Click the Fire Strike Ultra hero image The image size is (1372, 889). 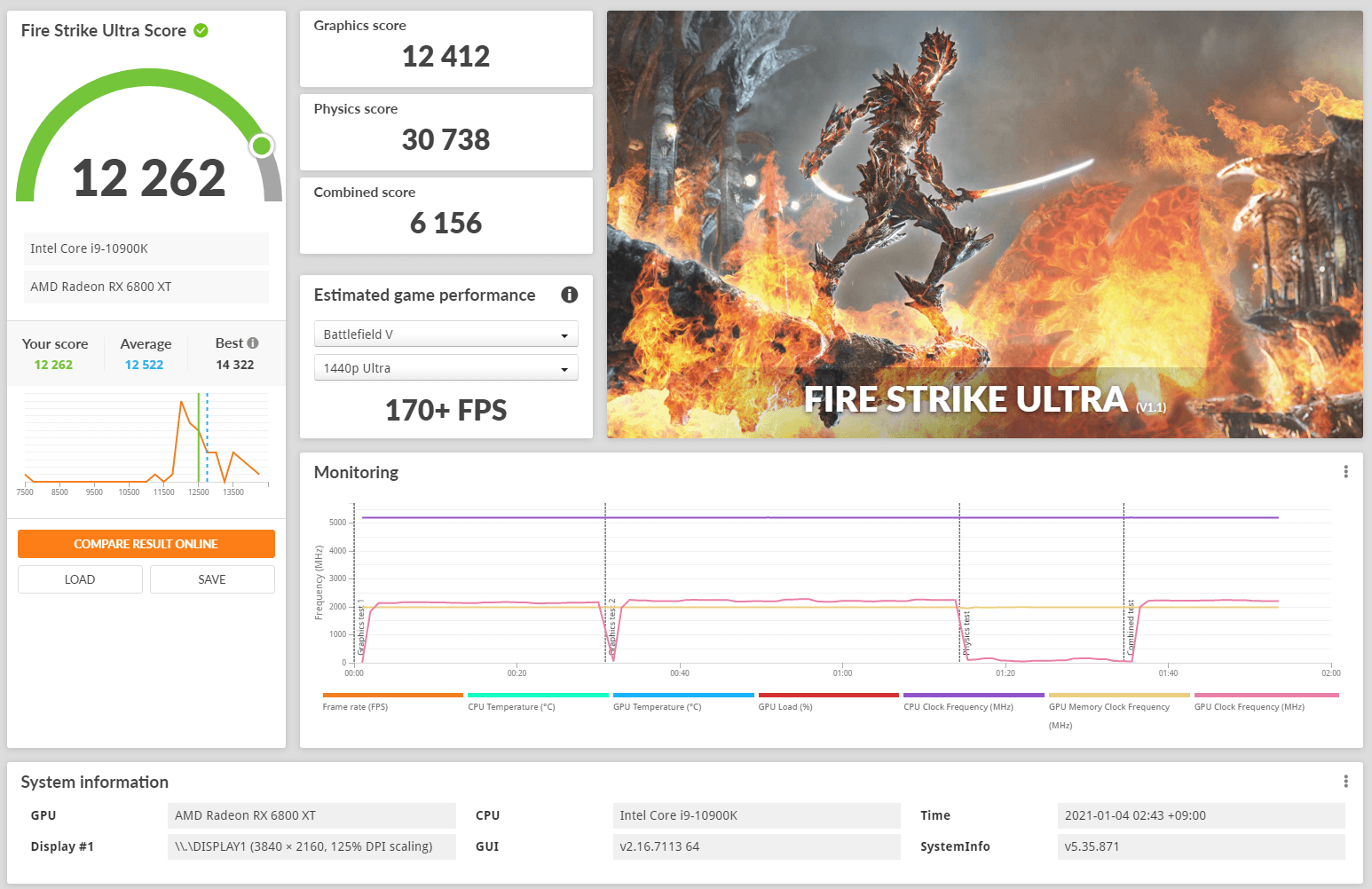(985, 224)
